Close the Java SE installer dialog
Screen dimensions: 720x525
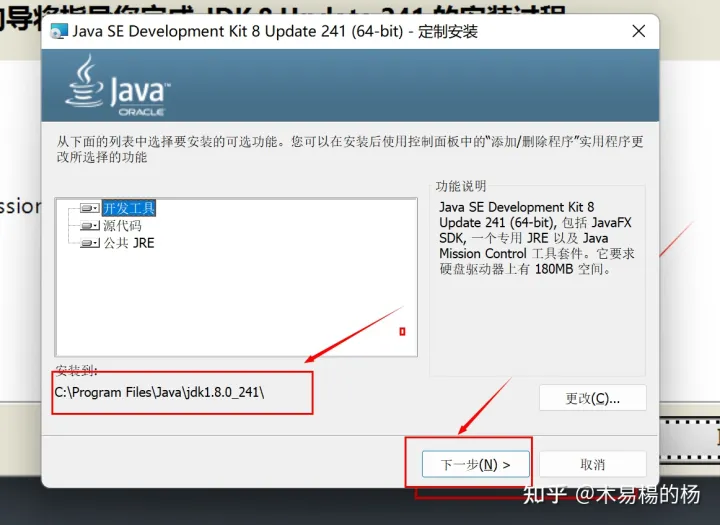click(x=639, y=31)
